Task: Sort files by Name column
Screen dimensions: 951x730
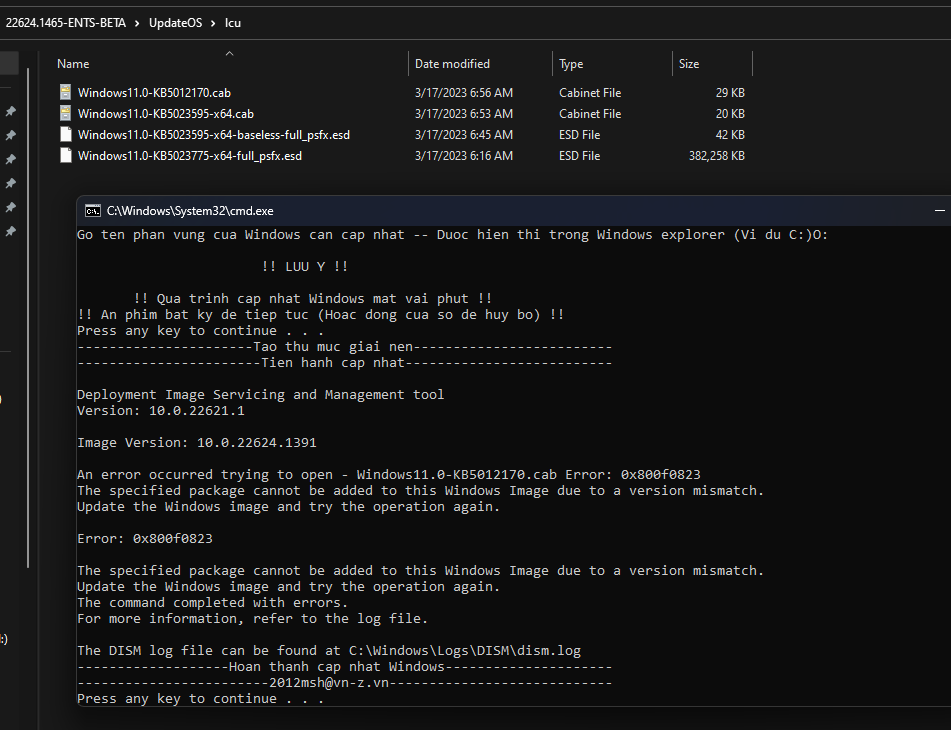Action: click(73, 64)
